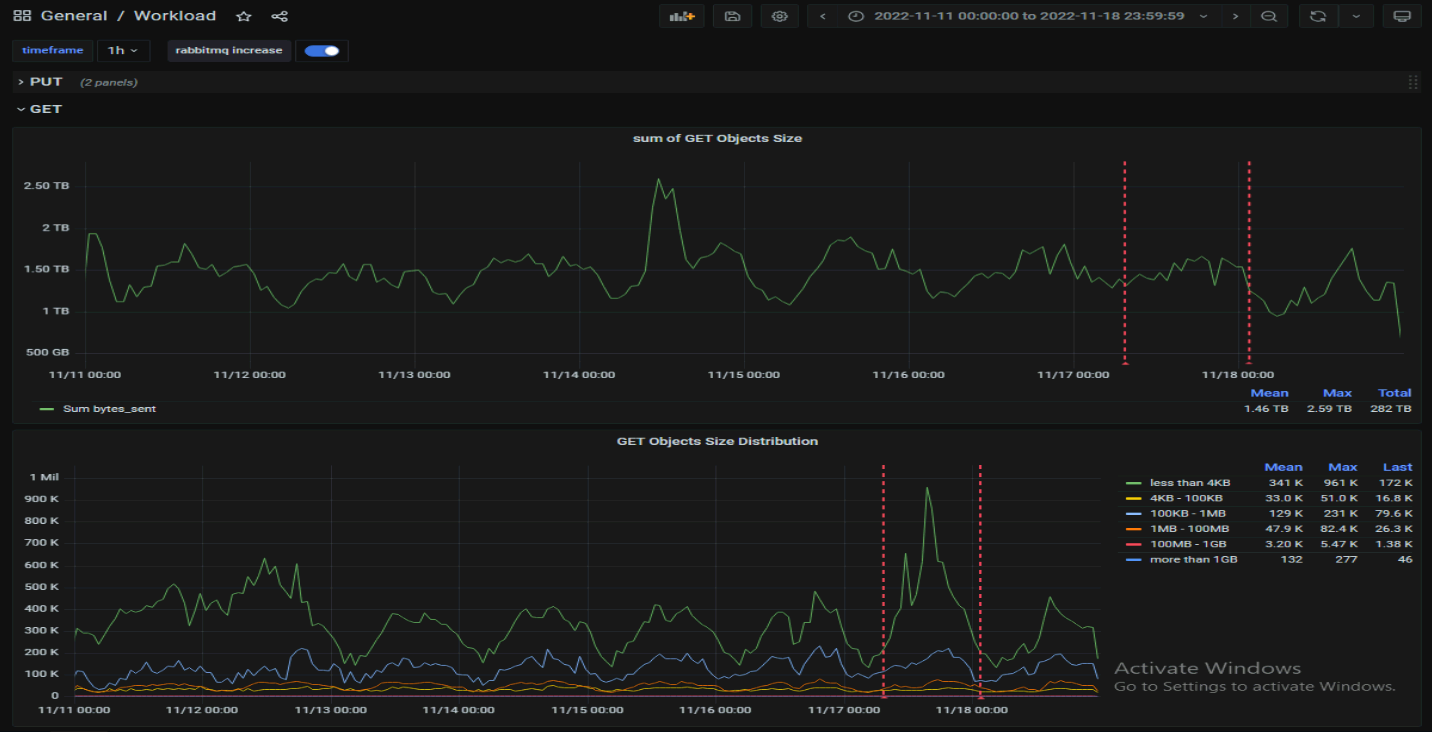Zoom out the time range

[x=1268, y=16]
